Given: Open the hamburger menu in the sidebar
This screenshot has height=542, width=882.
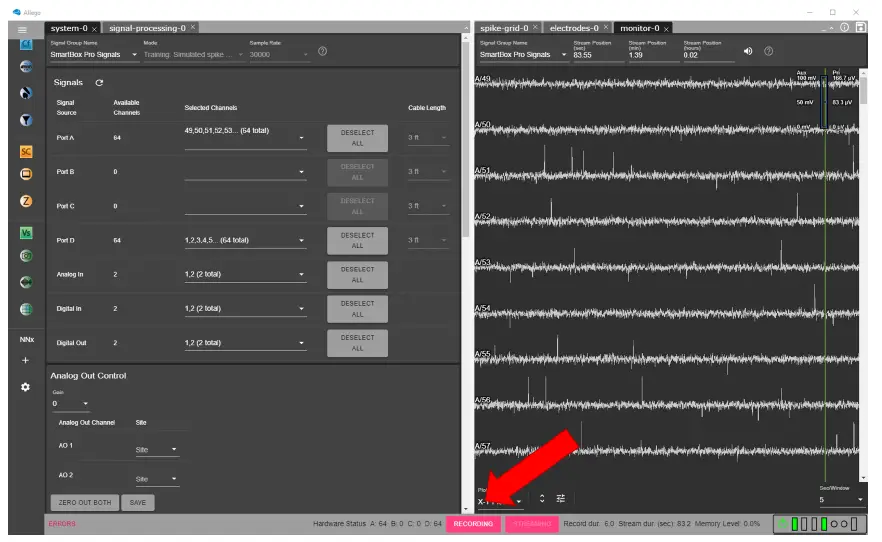Looking at the screenshot, I should (x=22, y=30).
